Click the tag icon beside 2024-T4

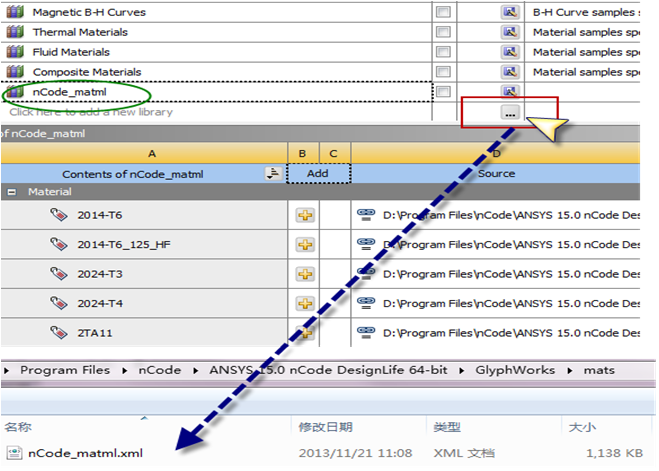click(58, 303)
